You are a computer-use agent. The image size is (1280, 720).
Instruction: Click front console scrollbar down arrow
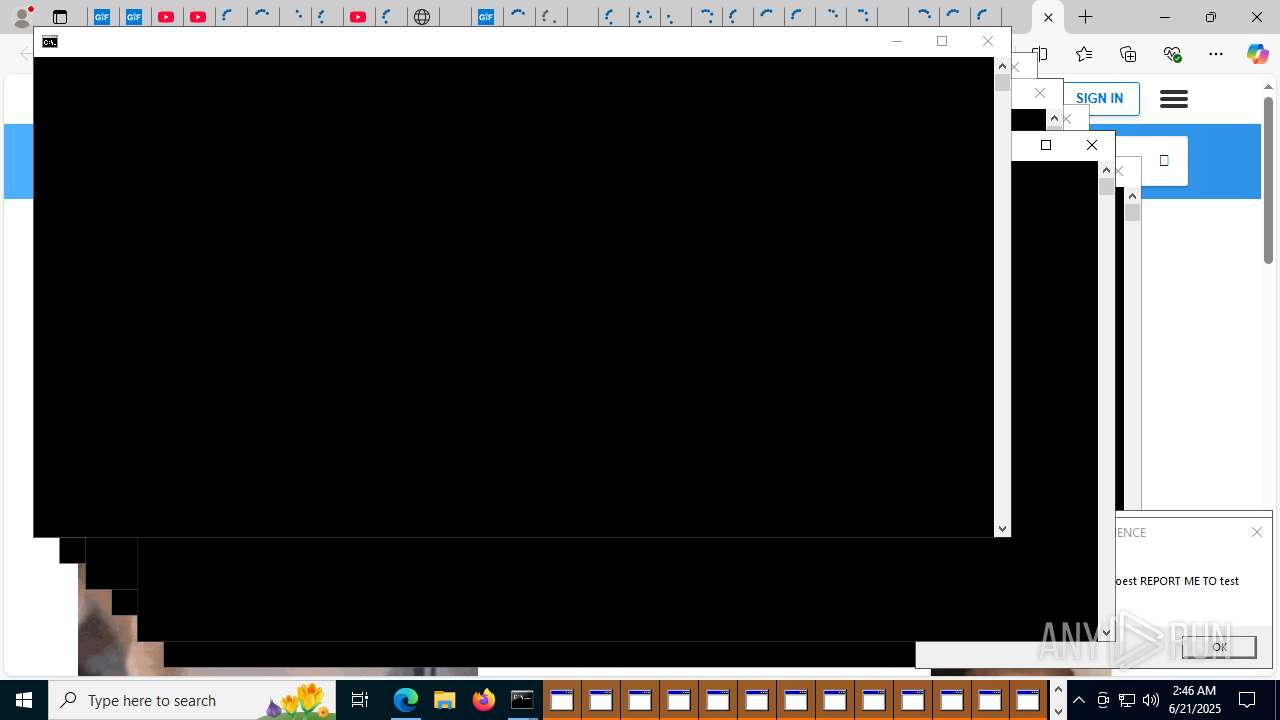1002,528
